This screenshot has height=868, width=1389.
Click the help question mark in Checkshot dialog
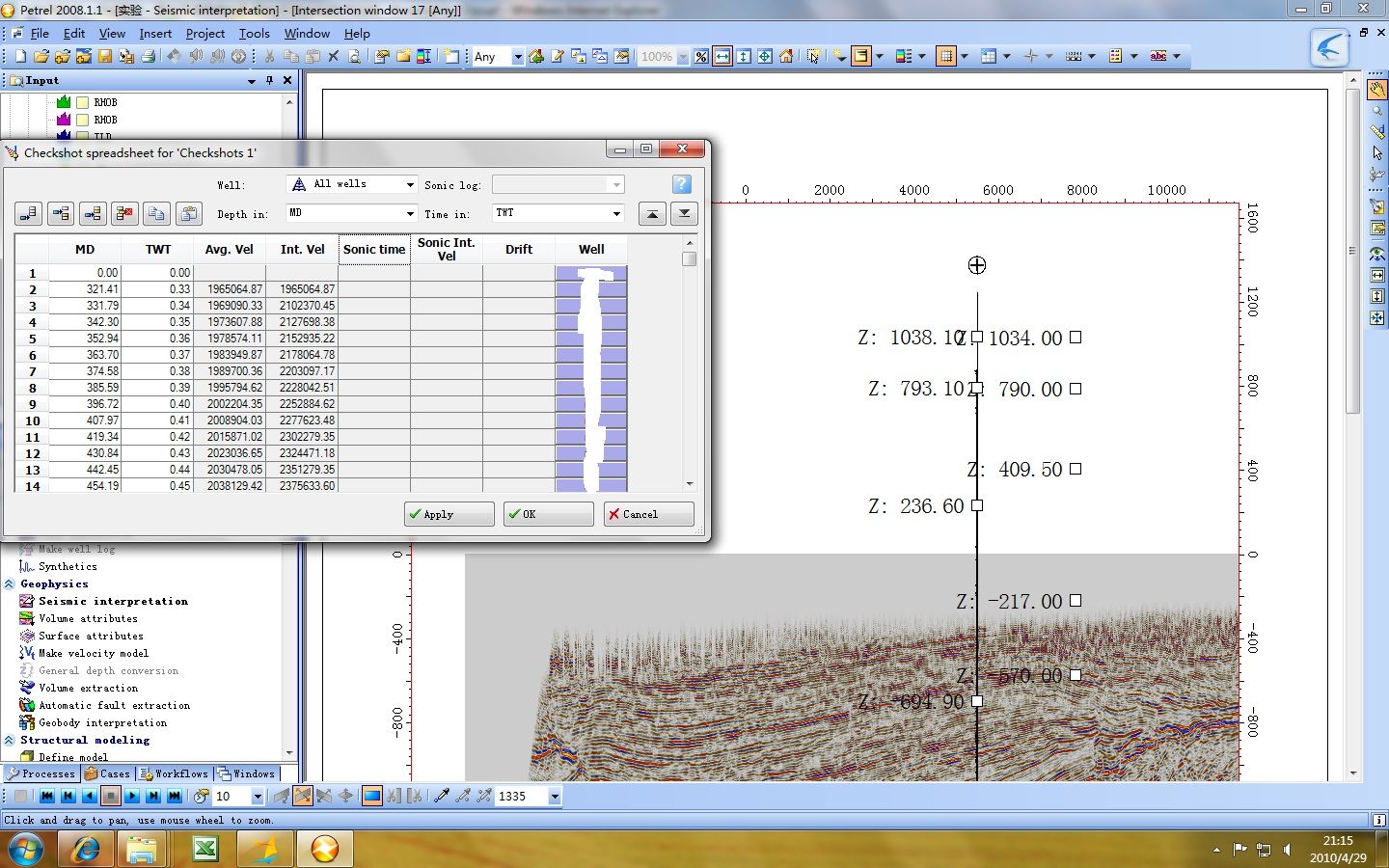click(x=681, y=184)
